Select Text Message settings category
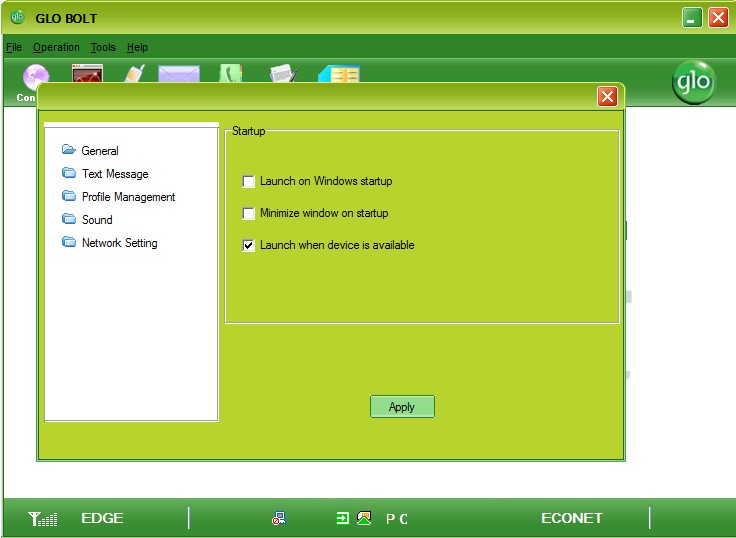The image size is (736, 538). (x=115, y=174)
